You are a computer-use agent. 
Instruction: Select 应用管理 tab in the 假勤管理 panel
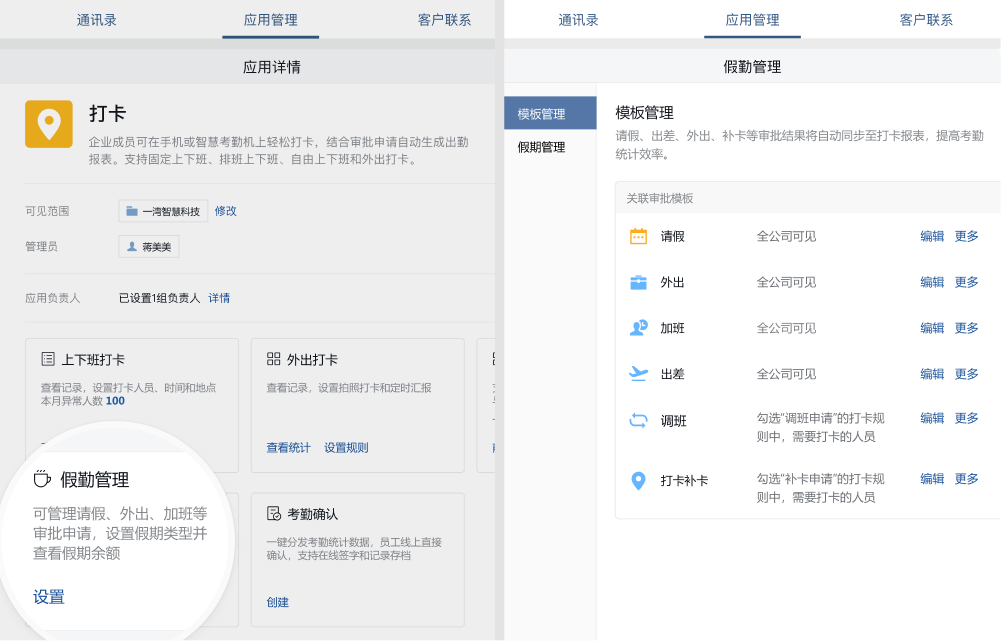(x=752, y=20)
